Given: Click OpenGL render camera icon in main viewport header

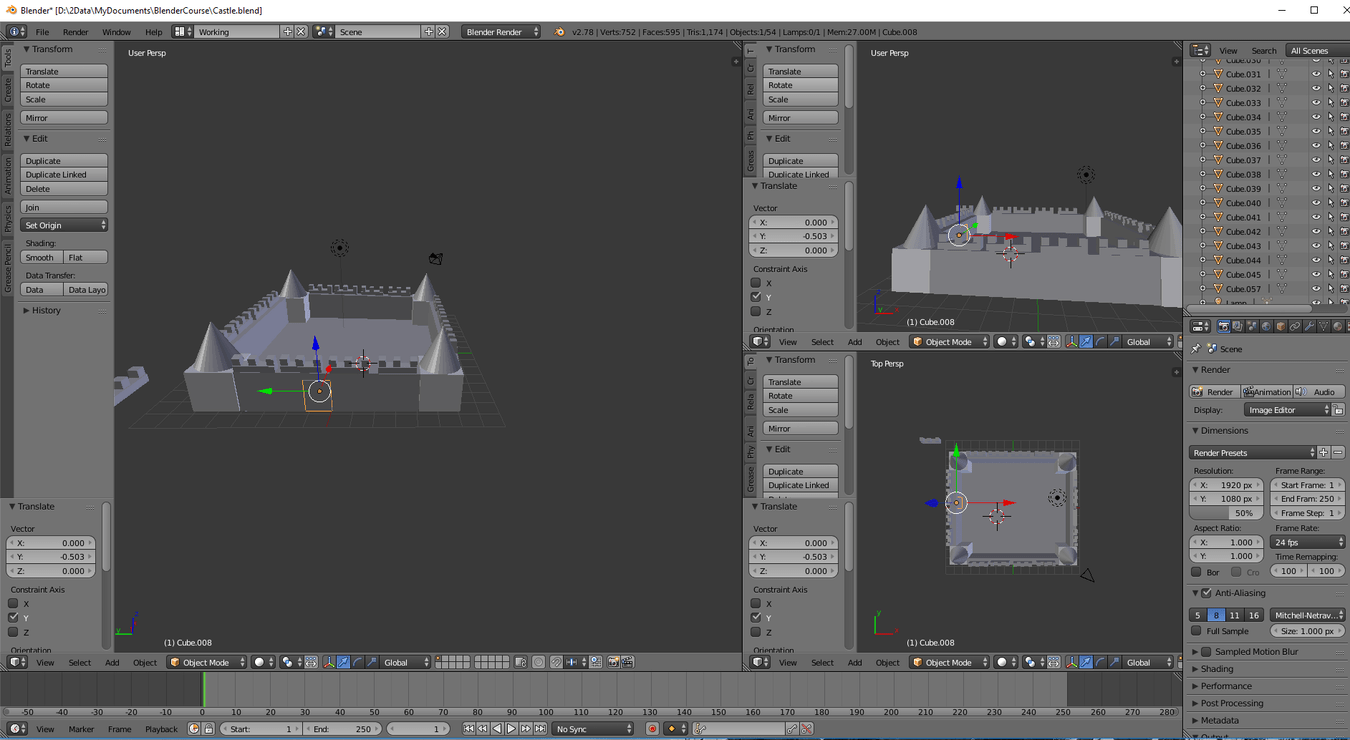Looking at the screenshot, I should click(613, 662).
